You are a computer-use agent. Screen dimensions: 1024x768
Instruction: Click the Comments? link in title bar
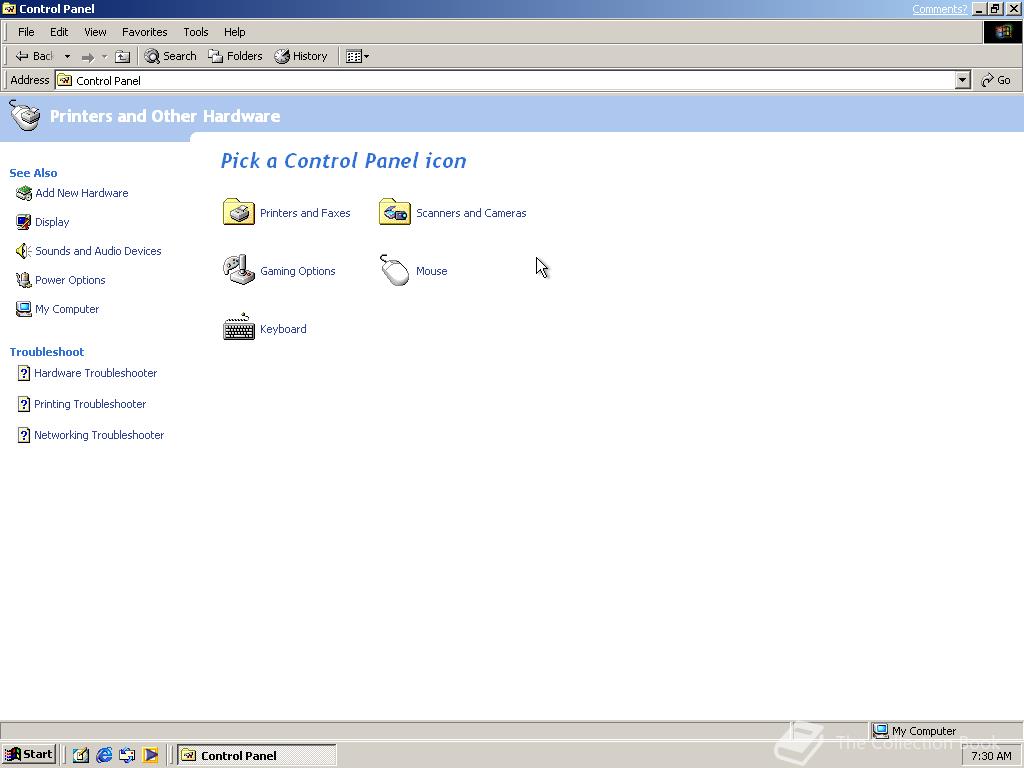click(x=939, y=9)
